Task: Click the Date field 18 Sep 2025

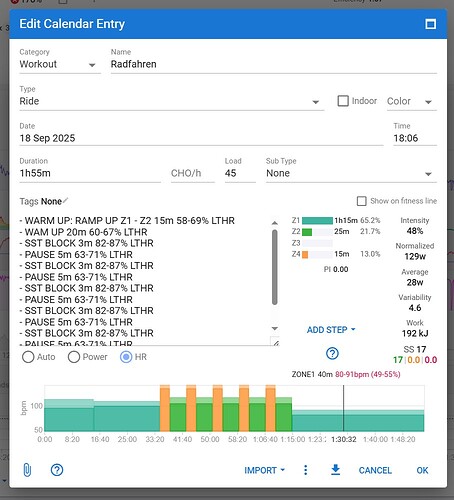Action: click(x=201, y=138)
